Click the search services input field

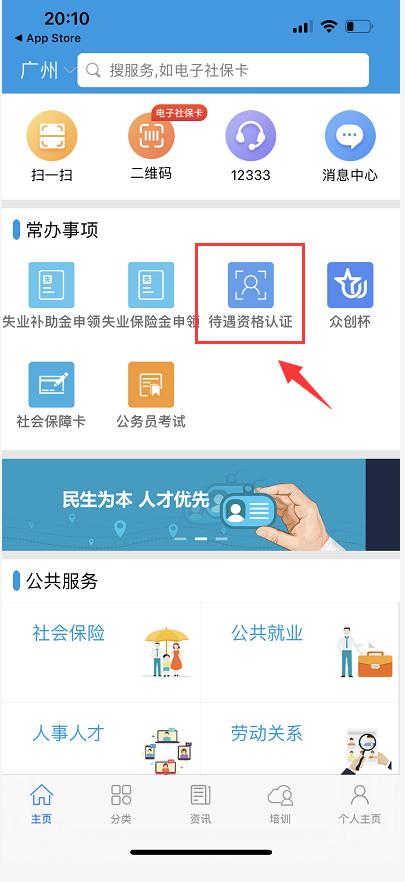pyautogui.click(x=223, y=70)
